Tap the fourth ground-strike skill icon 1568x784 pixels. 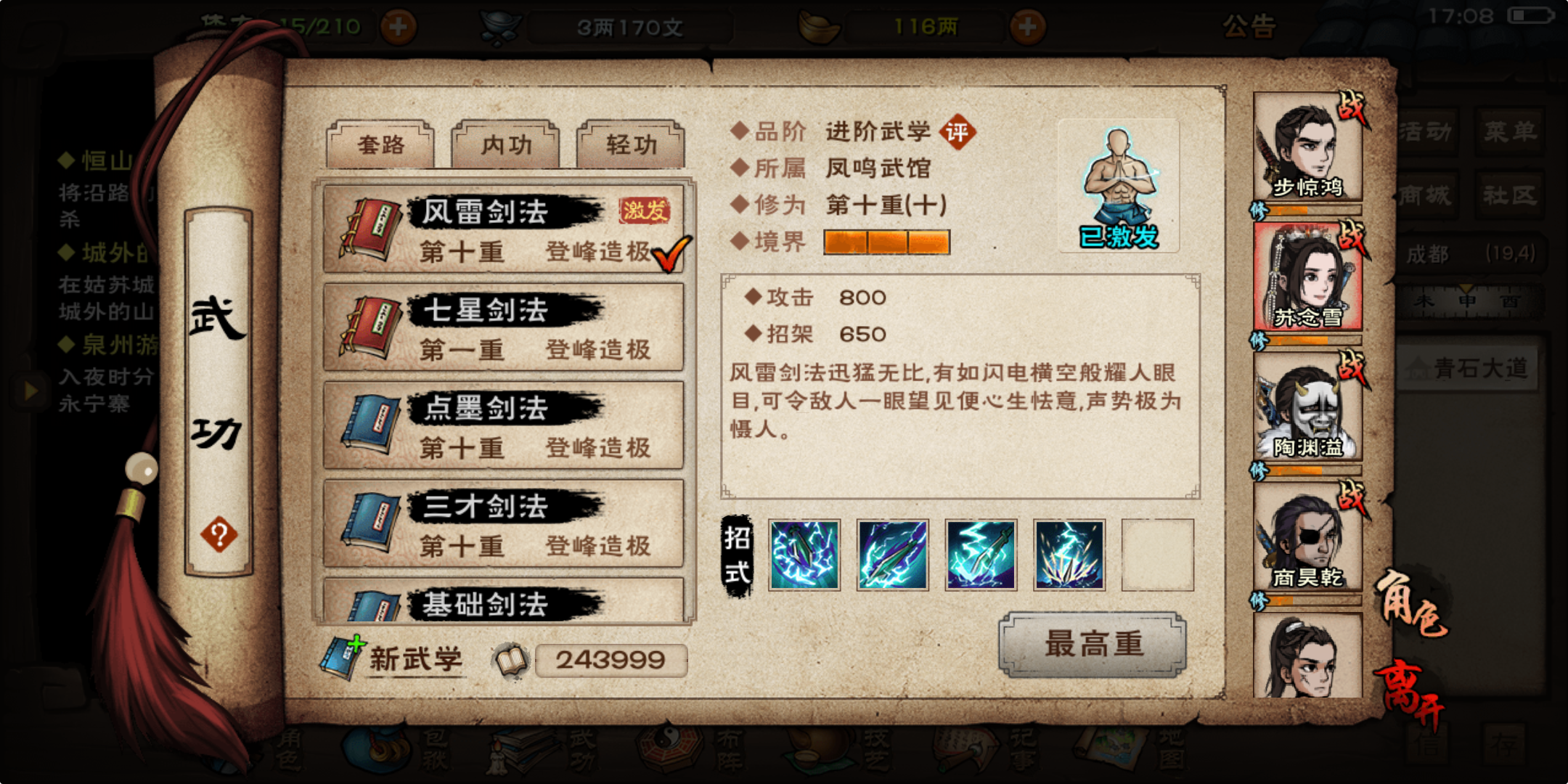pyautogui.click(x=1069, y=555)
